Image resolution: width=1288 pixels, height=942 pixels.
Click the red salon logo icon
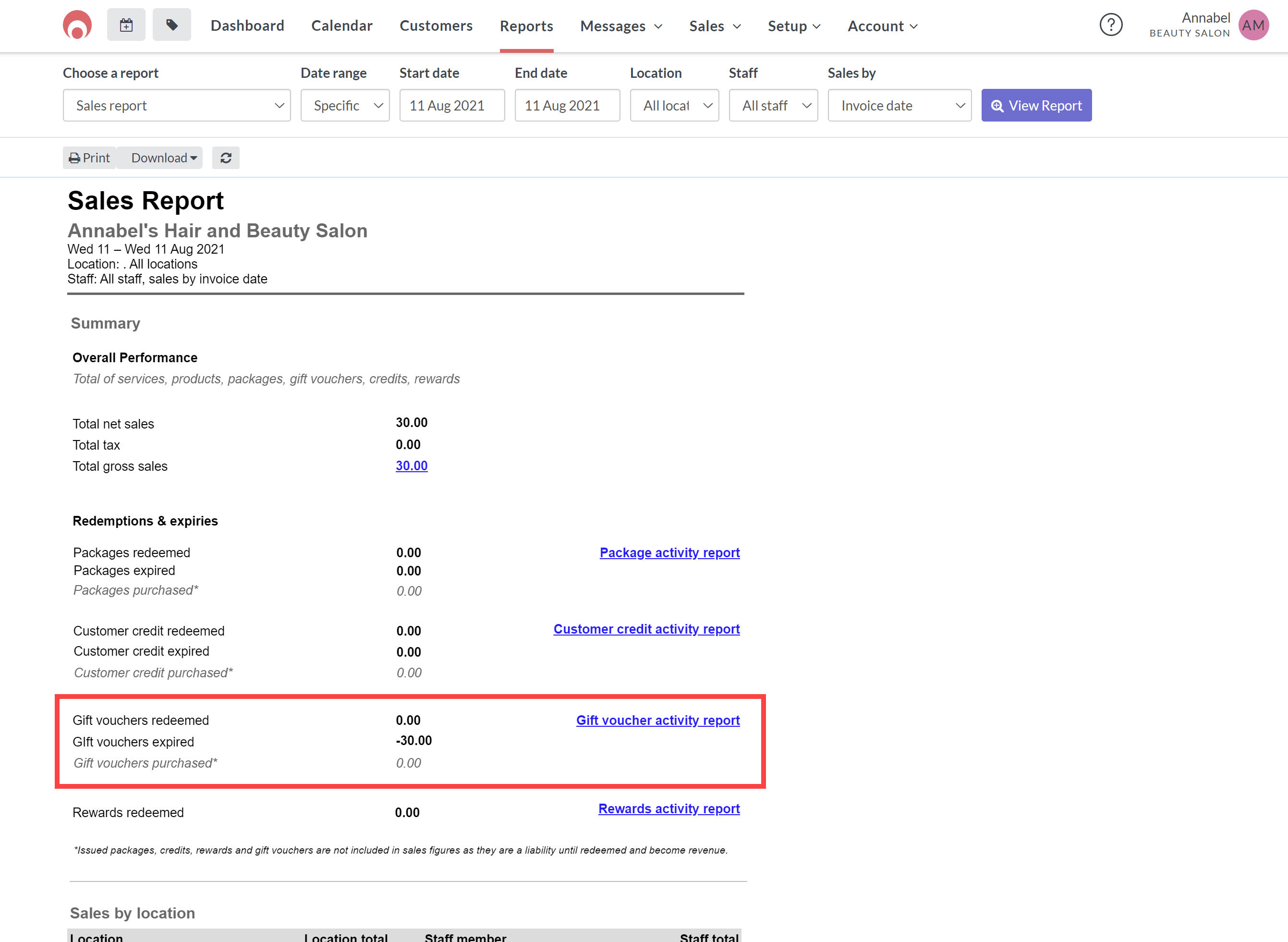(x=77, y=25)
